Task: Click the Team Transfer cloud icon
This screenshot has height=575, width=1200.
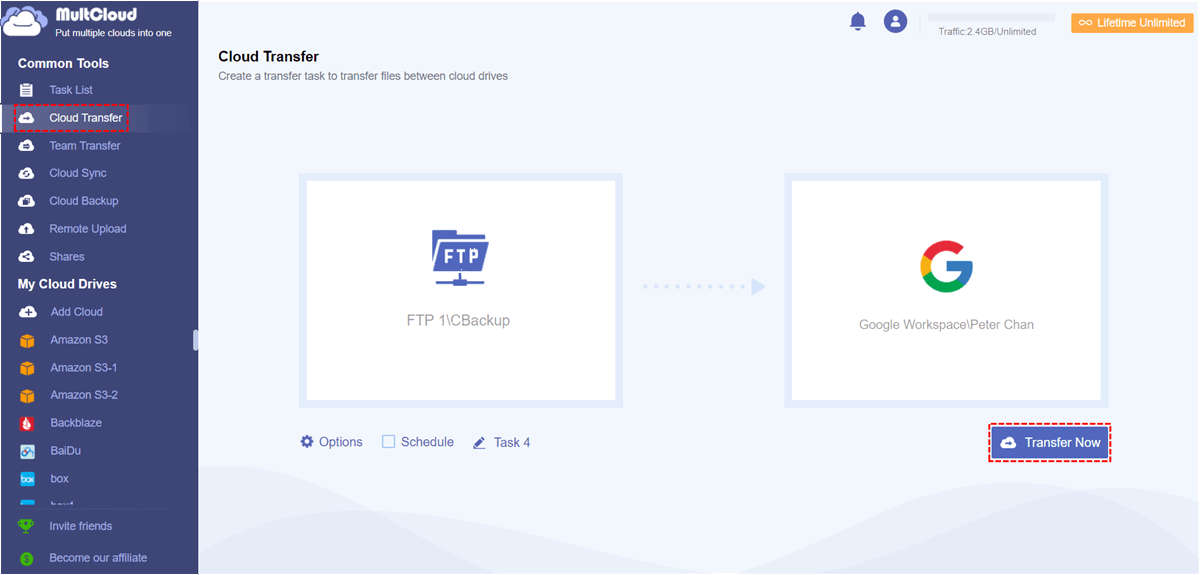Action: (27, 146)
